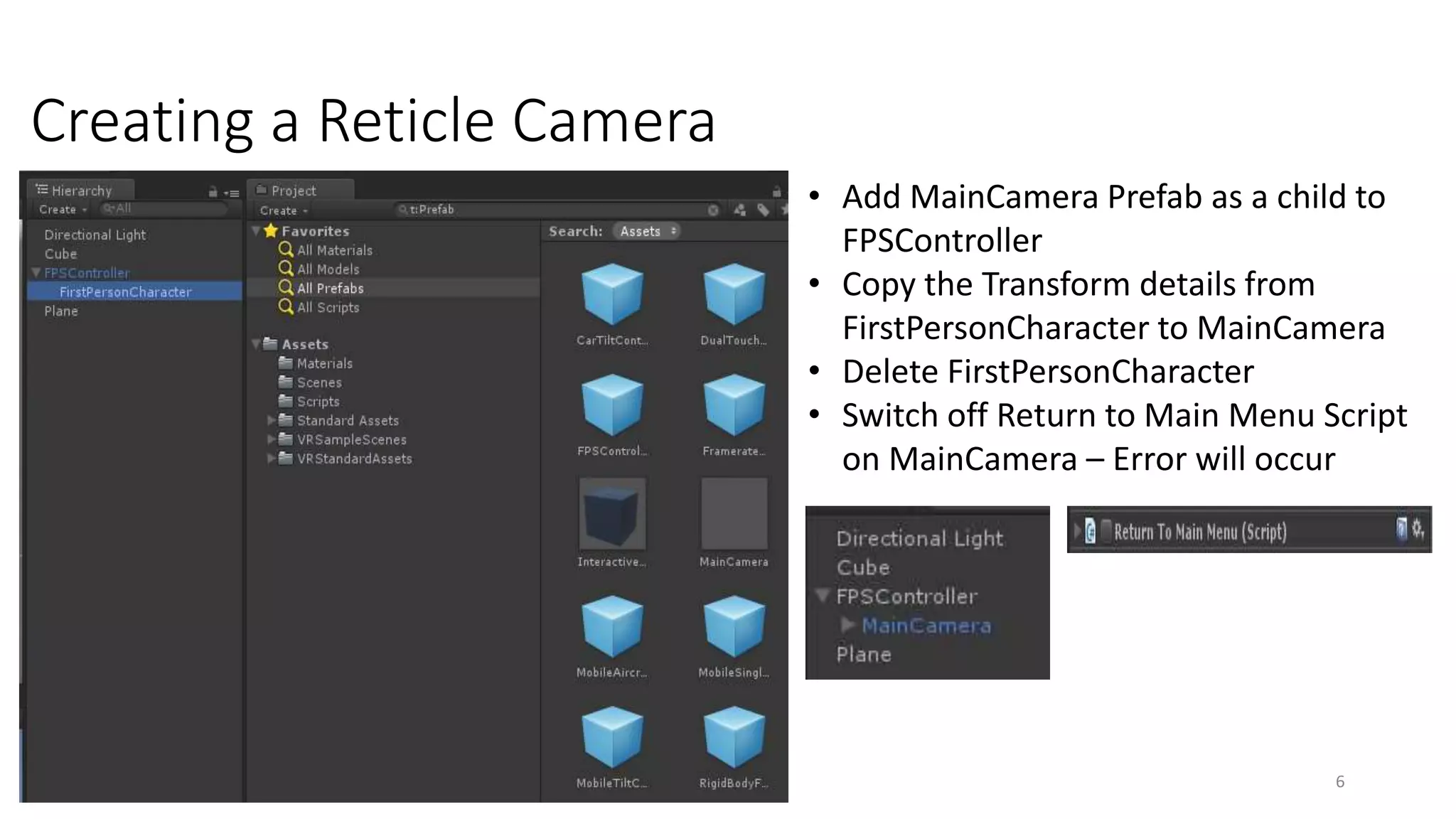Image resolution: width=1456 pixels, height=819 pixels.
Task: Open the Scenes folder
Action: click(x=319, y=382)
